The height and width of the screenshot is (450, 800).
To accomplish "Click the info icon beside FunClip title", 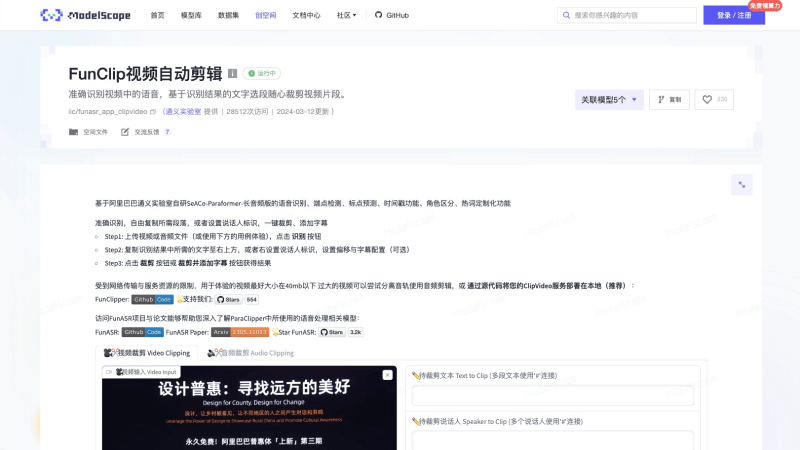I will (x=232, y=73).
